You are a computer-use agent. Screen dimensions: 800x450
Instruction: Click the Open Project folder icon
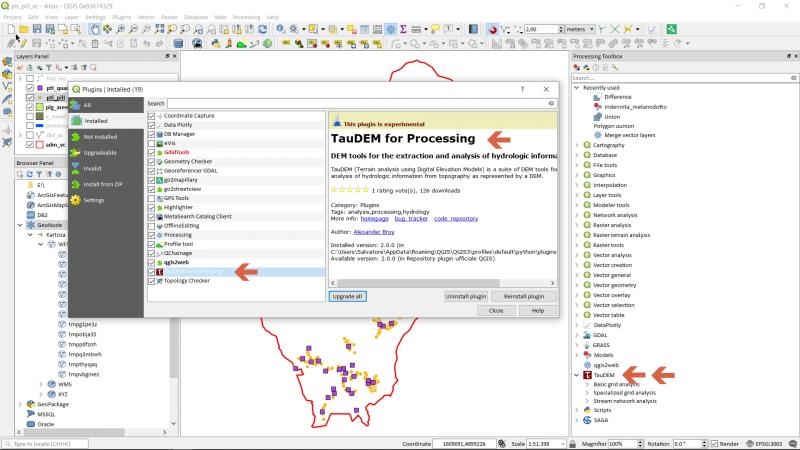click(x=23, y=30)
